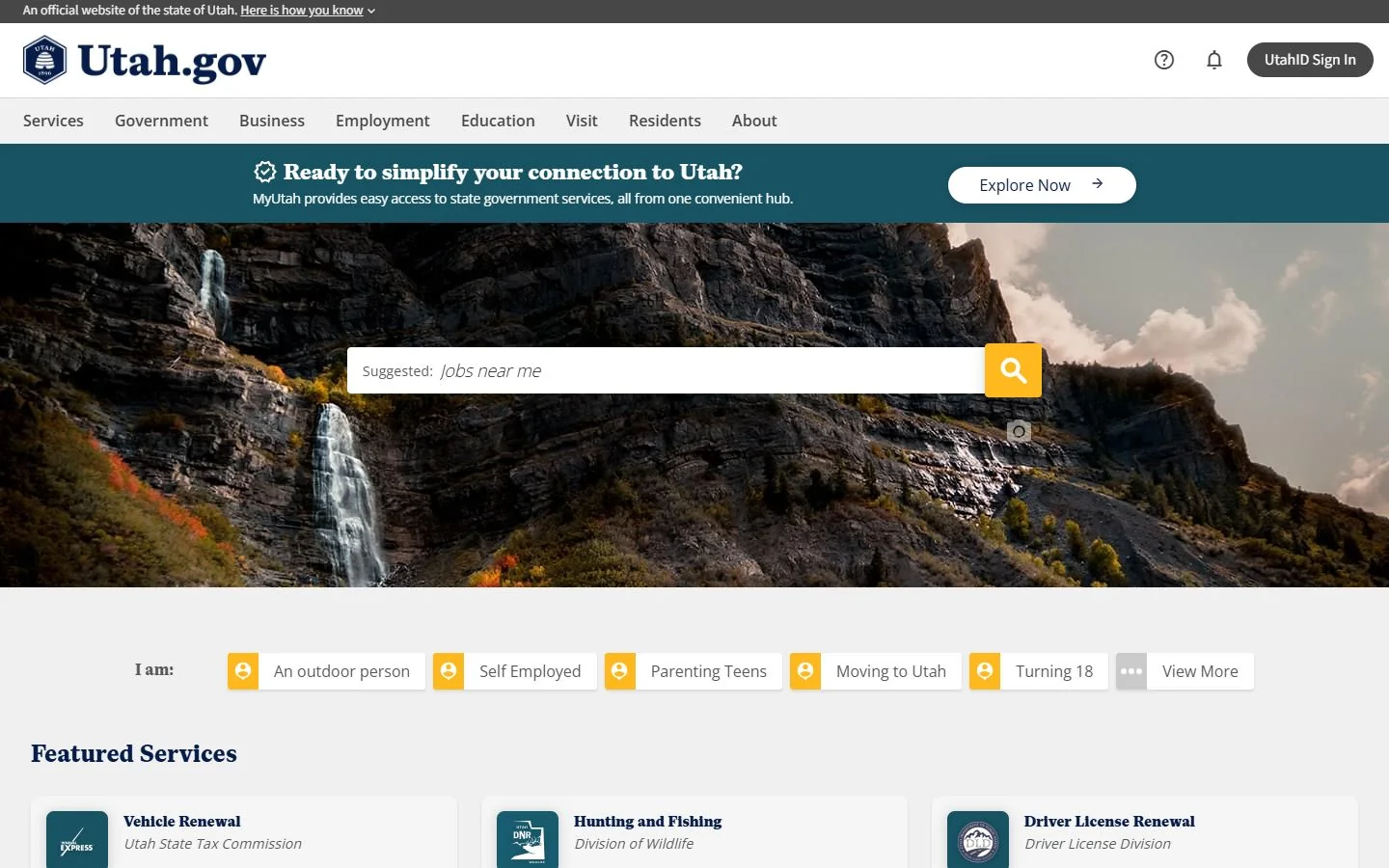Open the Visit menu

point(582,121)
